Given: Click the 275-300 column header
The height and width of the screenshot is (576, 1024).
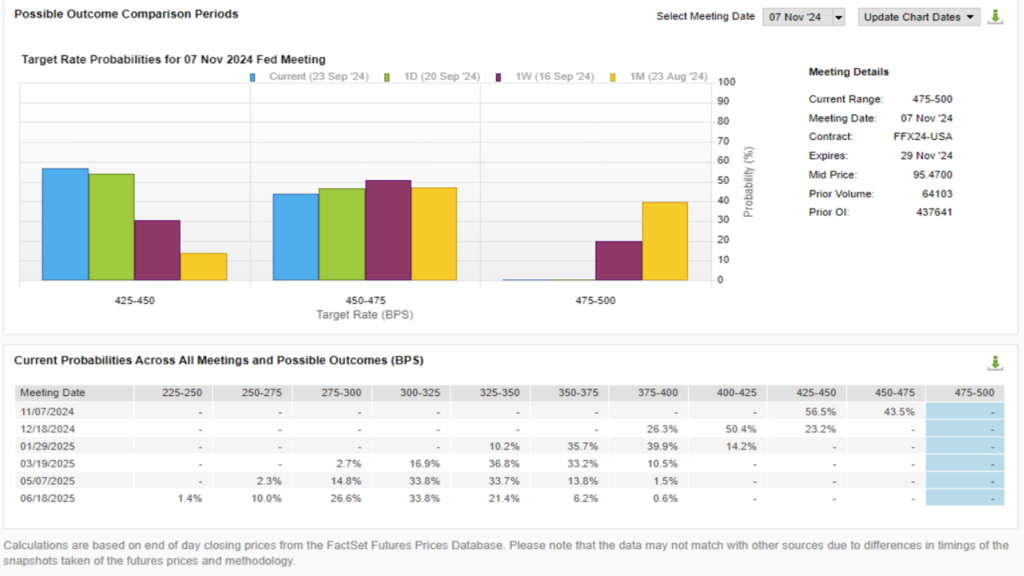Looking at the screenshot, I should tap(332, 392).
